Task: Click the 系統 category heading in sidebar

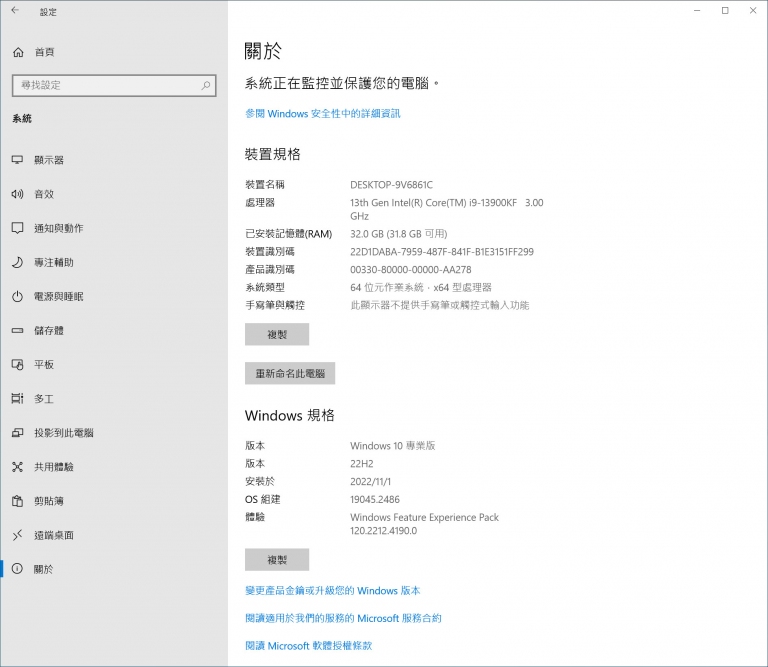Action: [22, 119]
